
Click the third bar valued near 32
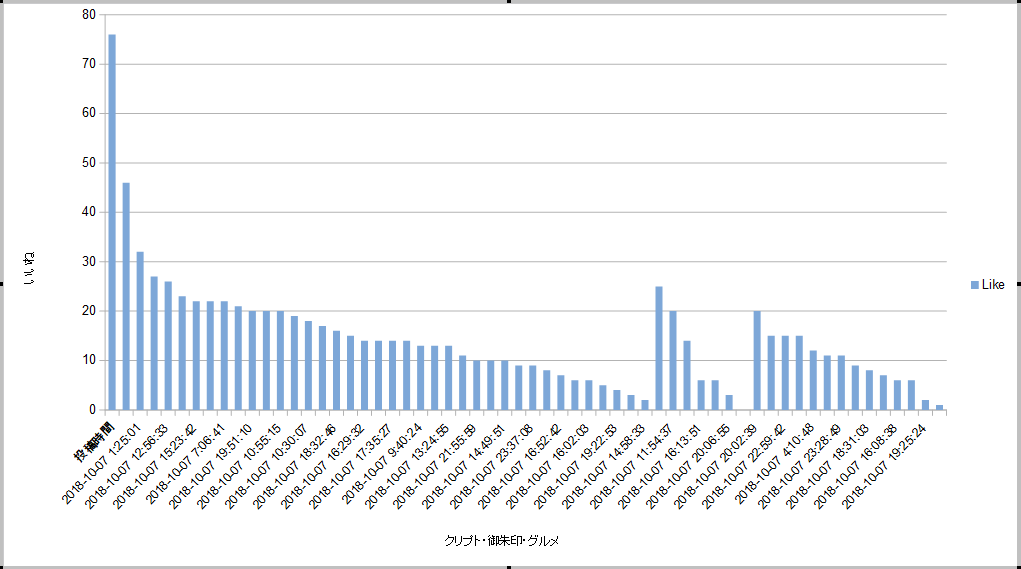[x=140, y=330]
